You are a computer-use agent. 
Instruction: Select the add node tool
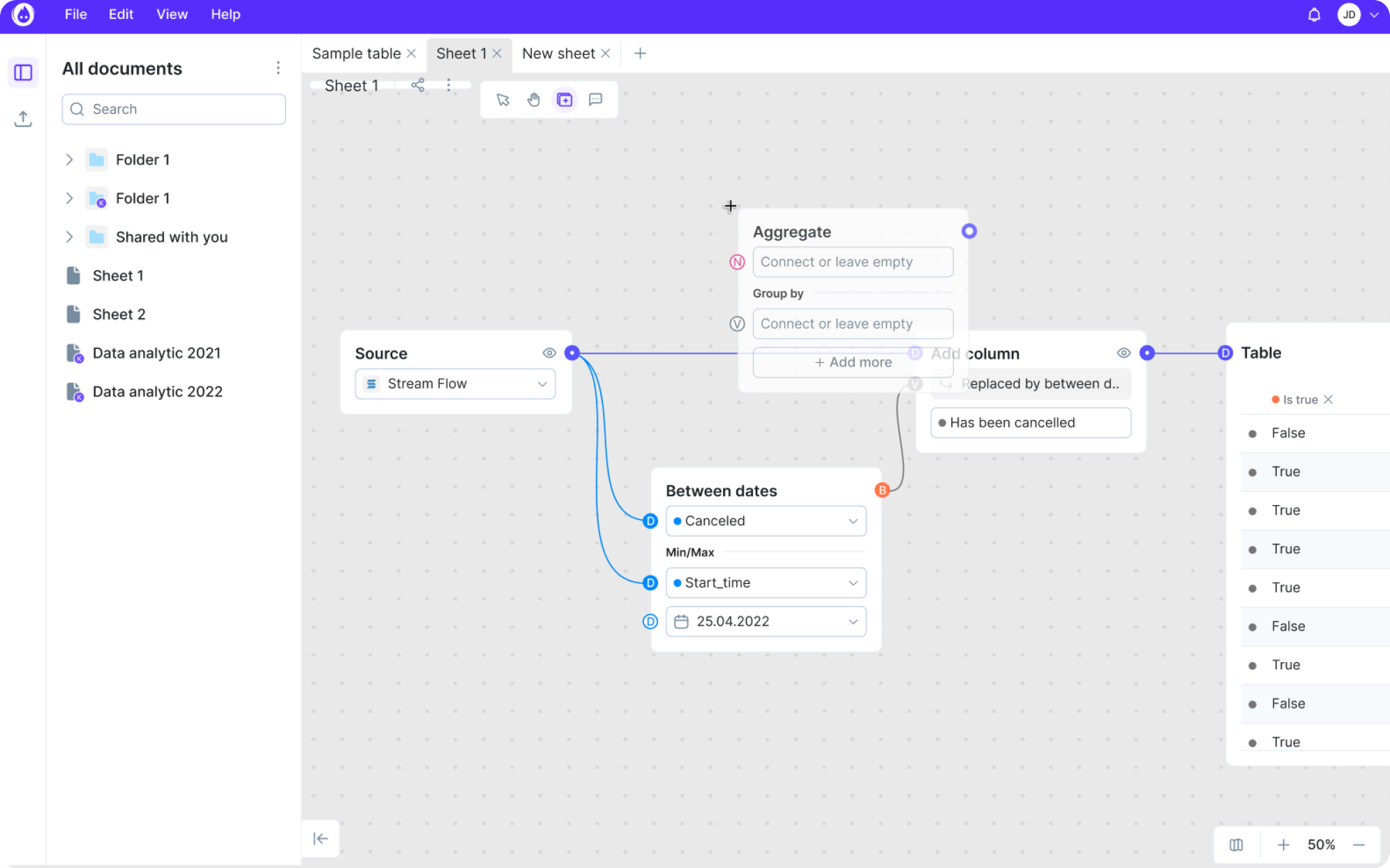point(565,100)
